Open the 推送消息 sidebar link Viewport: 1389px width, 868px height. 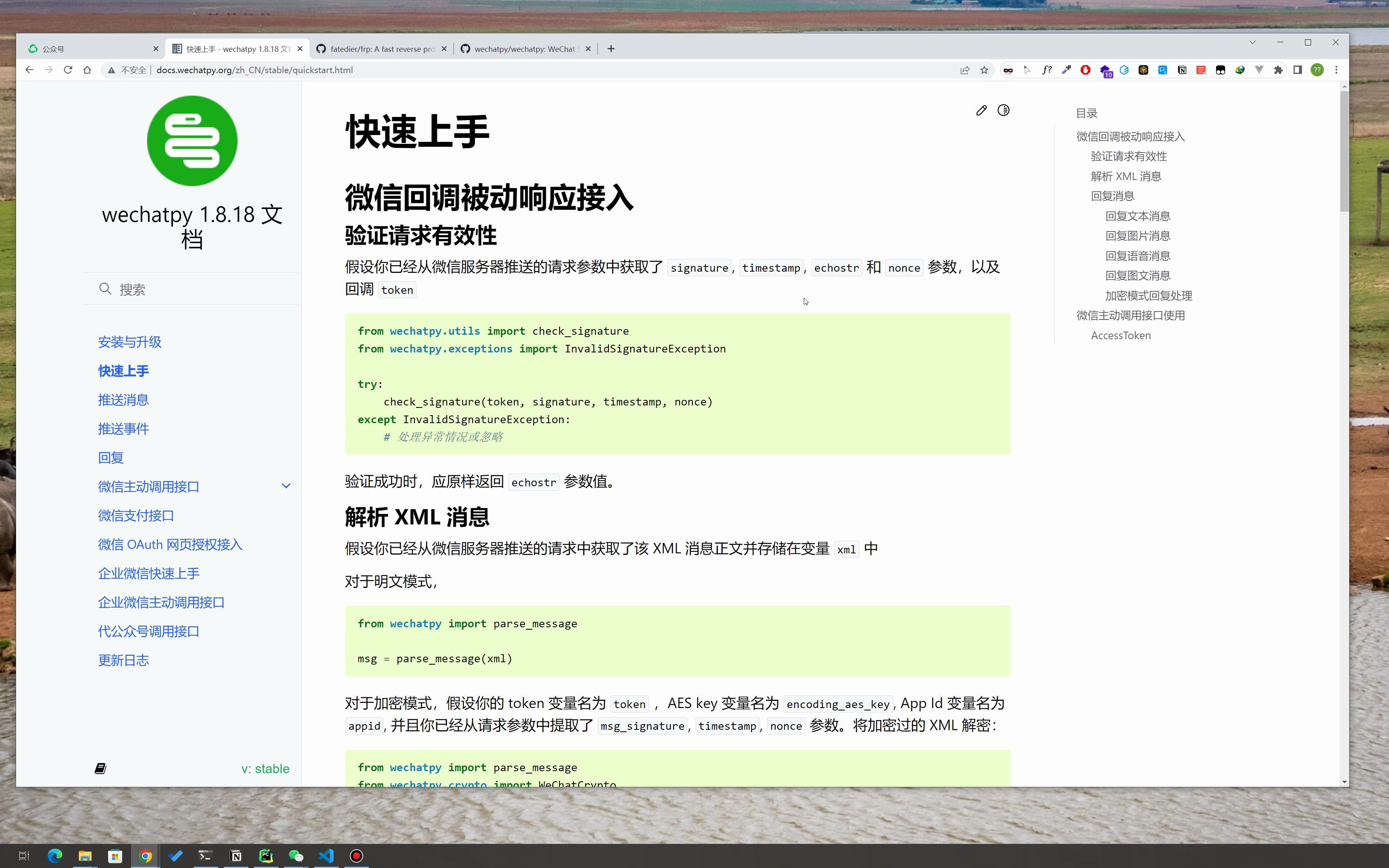(123, 400)
